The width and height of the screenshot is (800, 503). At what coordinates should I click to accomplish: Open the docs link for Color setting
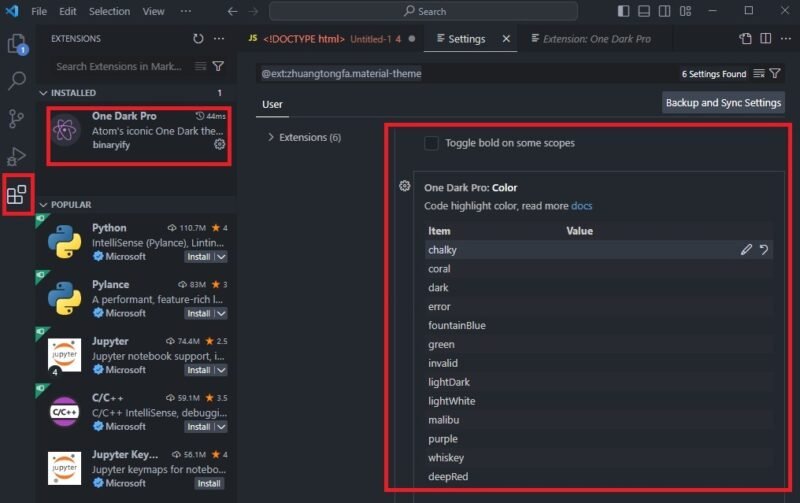pyautogui.click(x=582, y=206)
